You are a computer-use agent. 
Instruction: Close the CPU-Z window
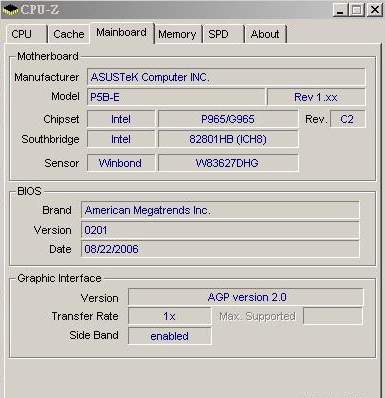pos(375,10)
